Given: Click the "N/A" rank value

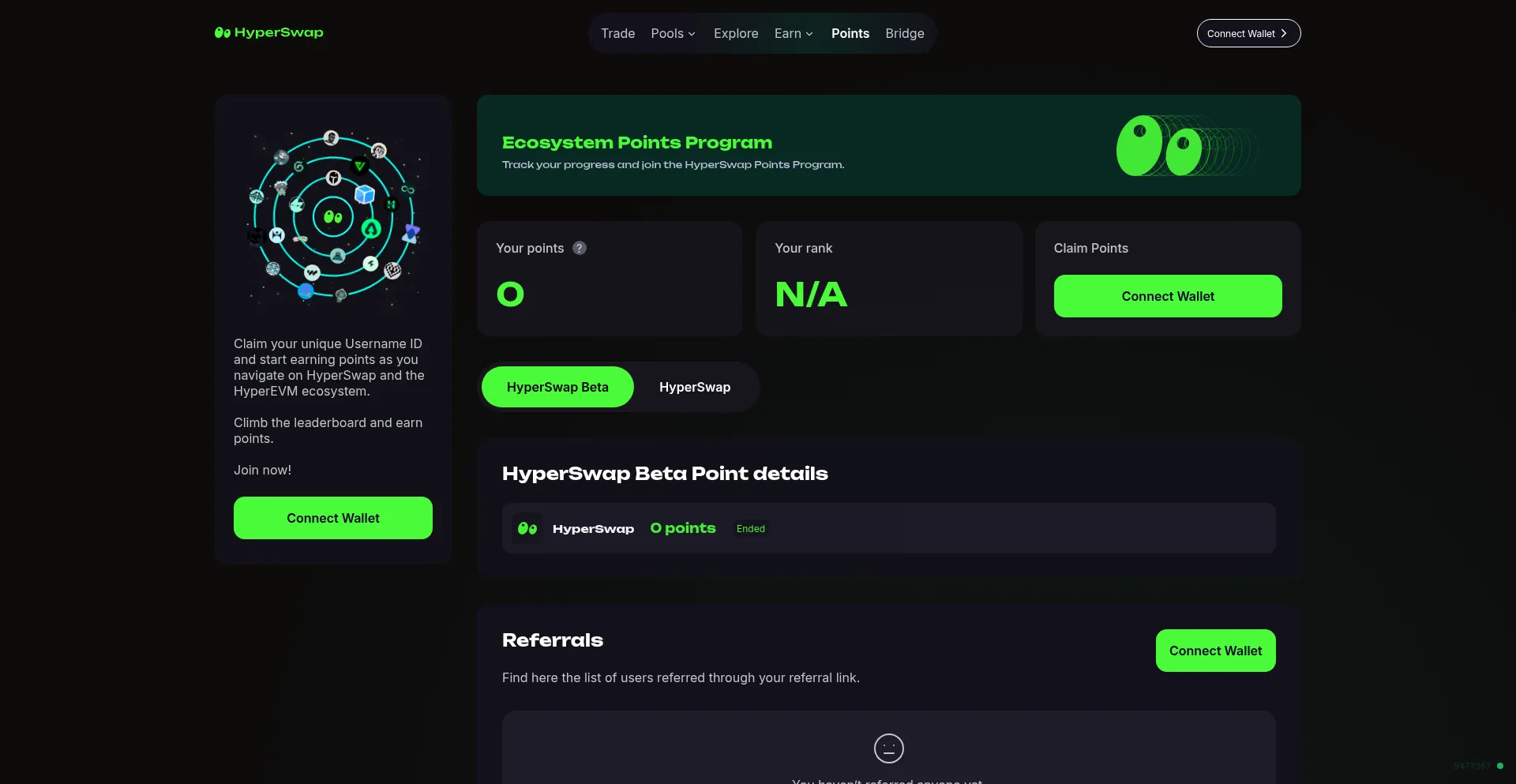Looking at the screenshot, I should pyautogui.click(x=811, y=294).
